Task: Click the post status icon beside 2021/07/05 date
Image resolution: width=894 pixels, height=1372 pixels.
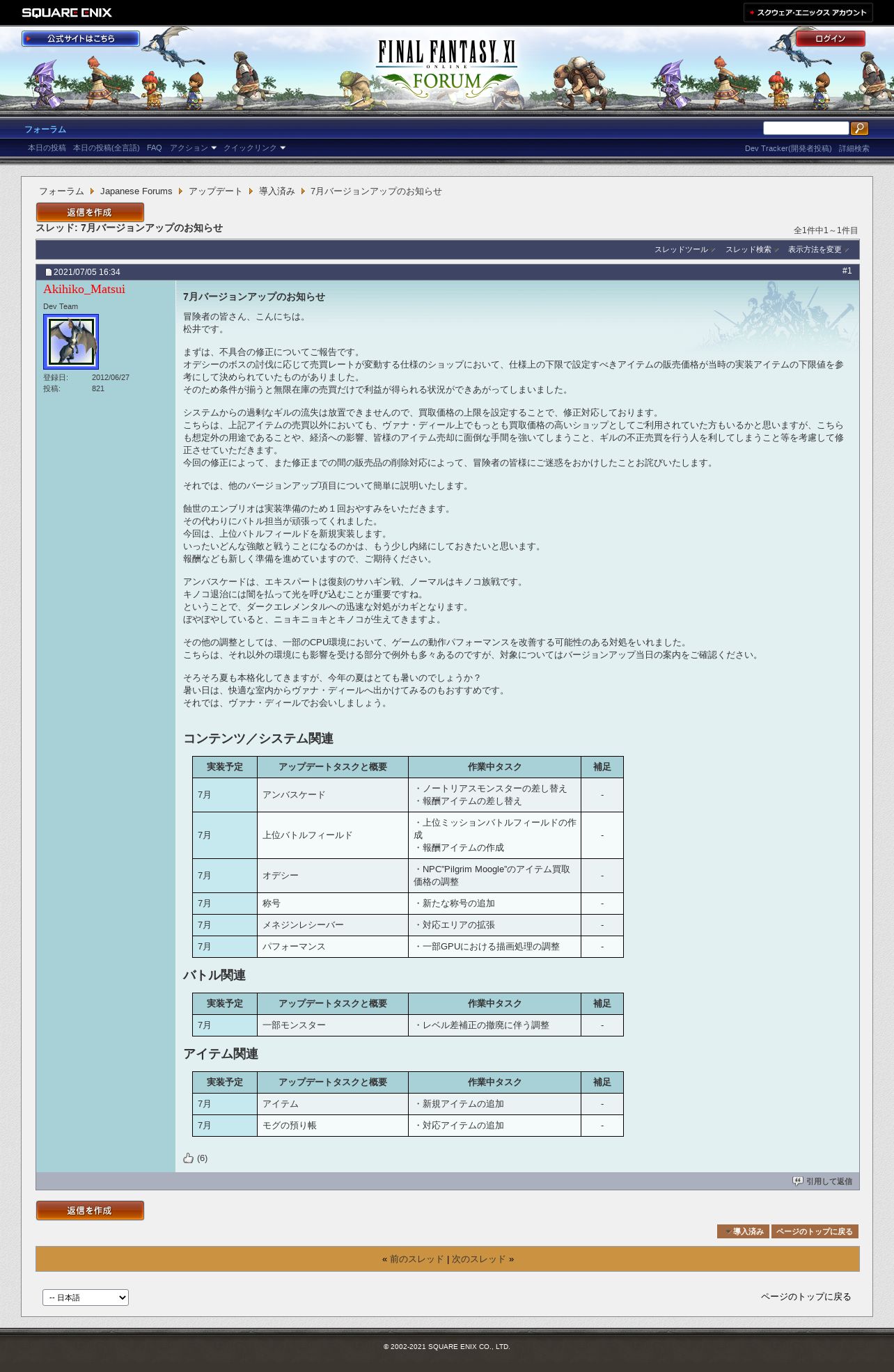Action: click(x=49, y=272)
